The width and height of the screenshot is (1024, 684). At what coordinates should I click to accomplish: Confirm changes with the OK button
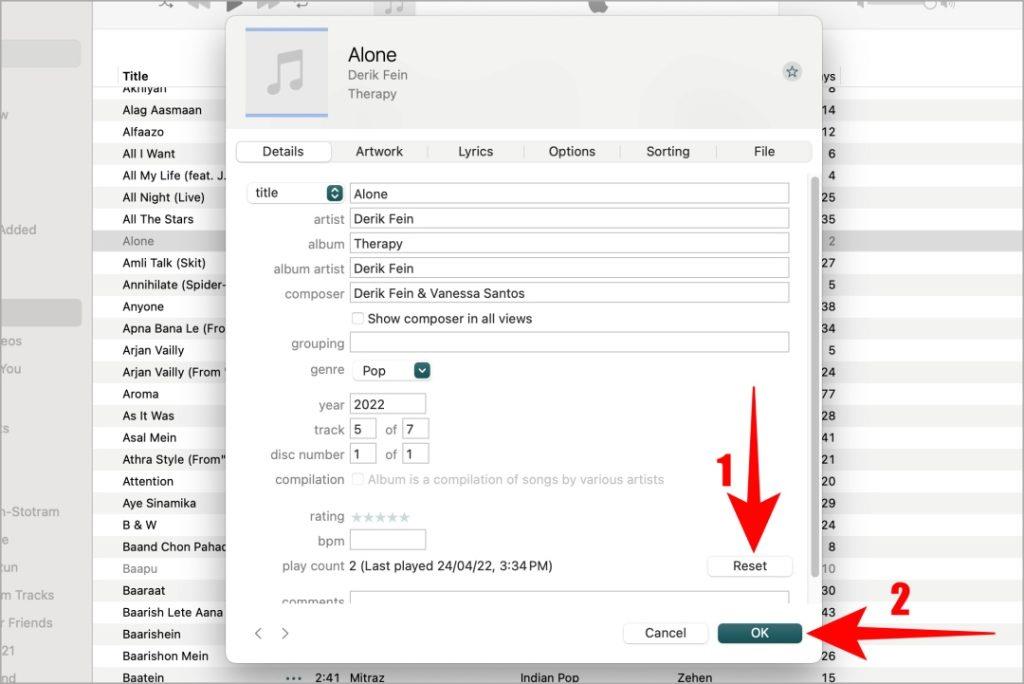[x=760, y=633]
